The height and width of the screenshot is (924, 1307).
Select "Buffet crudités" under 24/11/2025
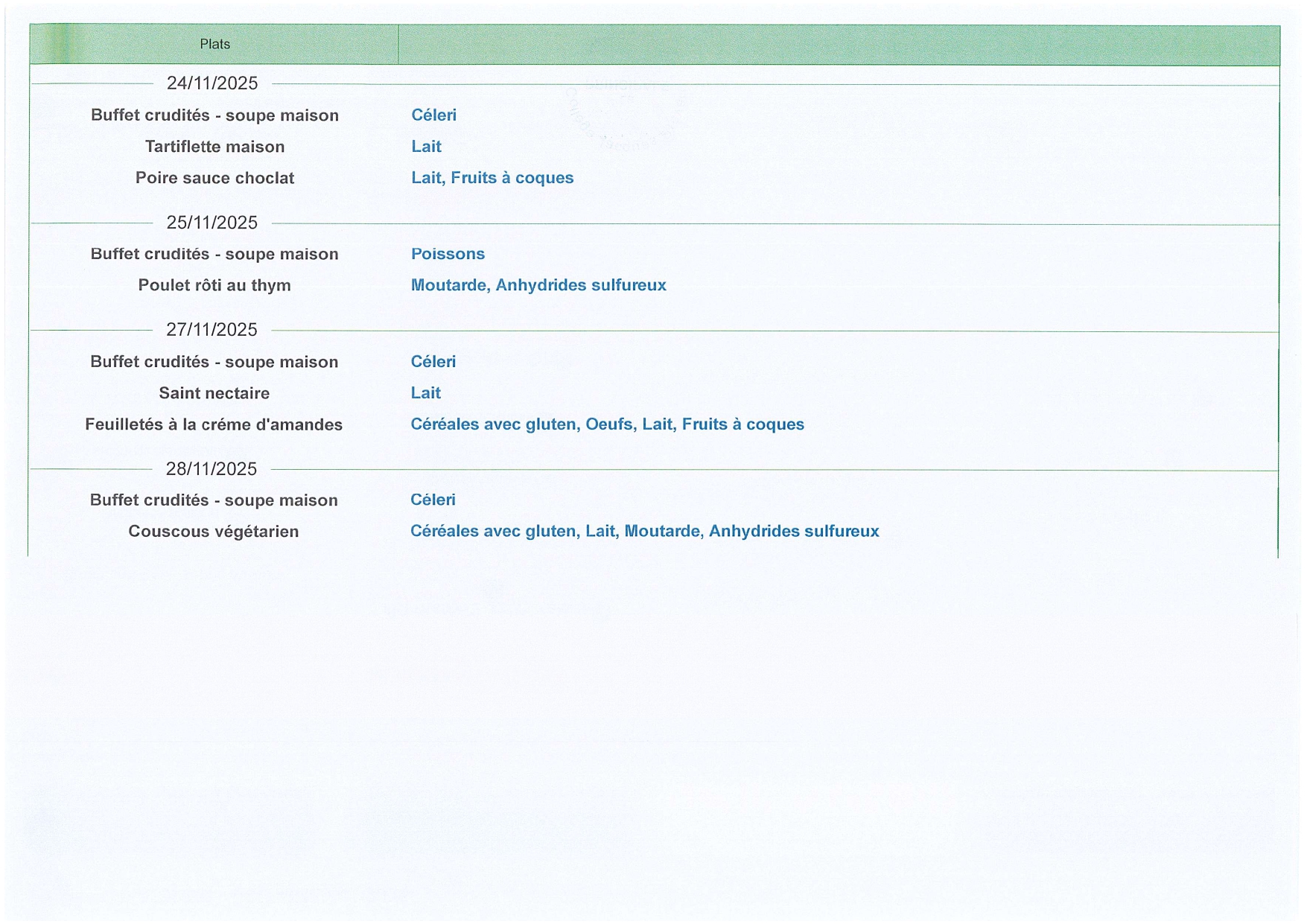pyautogui.click(x=214, y=115)
